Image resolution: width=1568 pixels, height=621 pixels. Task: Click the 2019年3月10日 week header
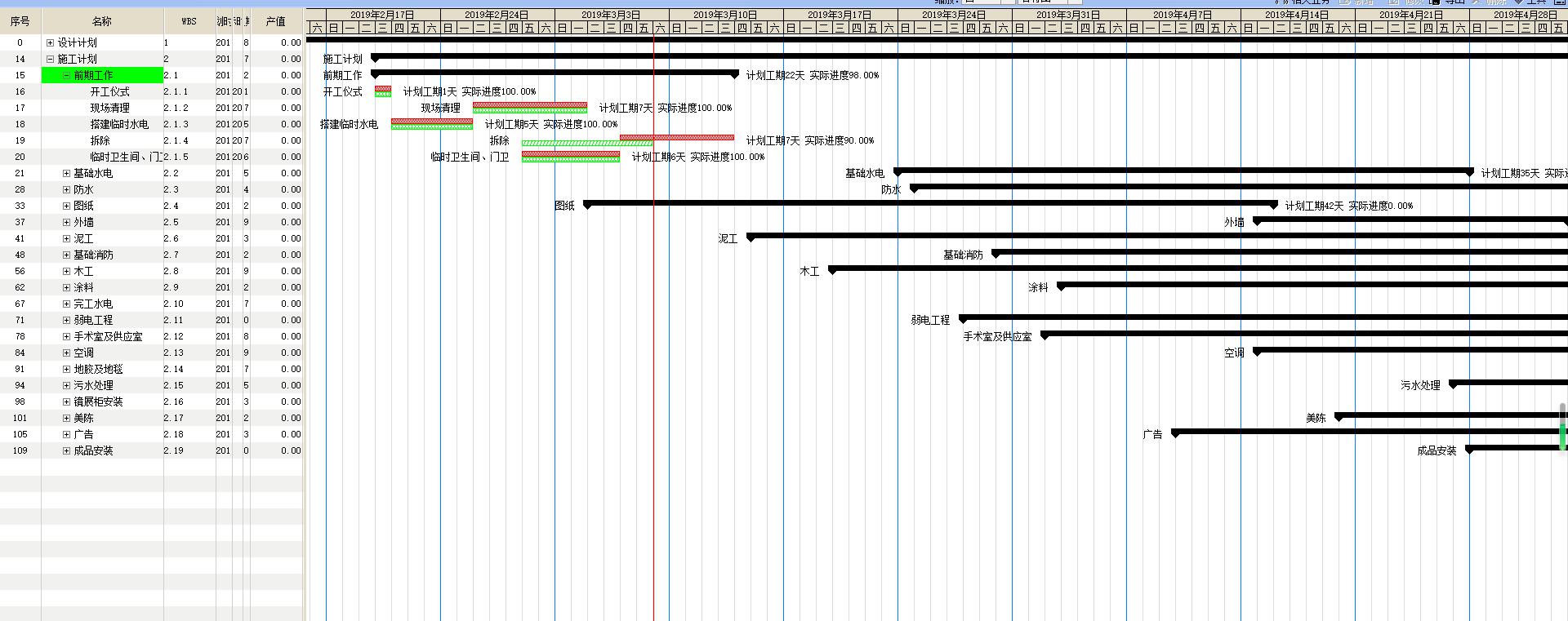(x=725, y=15)
